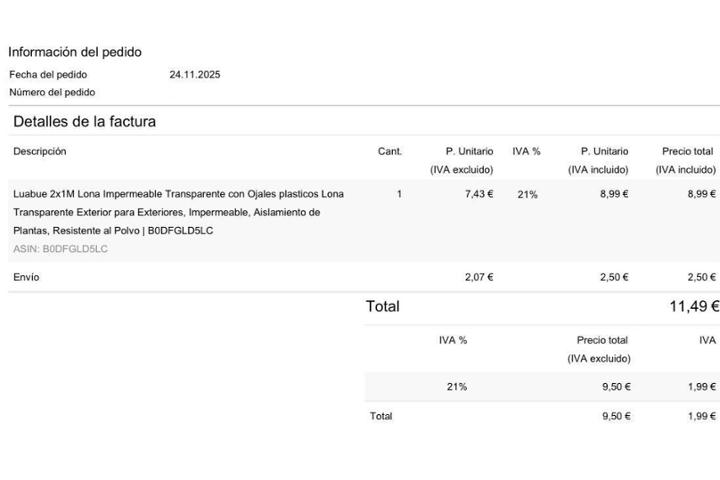Click the 21% value in the summary table

(x=457, y=387)
